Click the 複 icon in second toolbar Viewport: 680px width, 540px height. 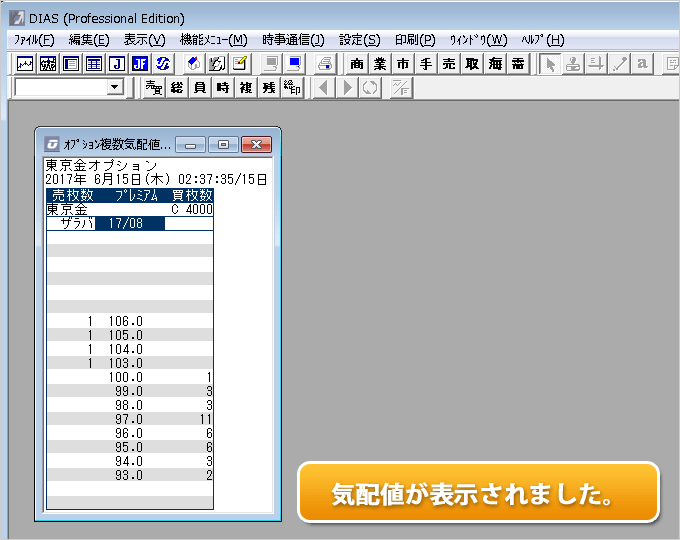(245, 88)
